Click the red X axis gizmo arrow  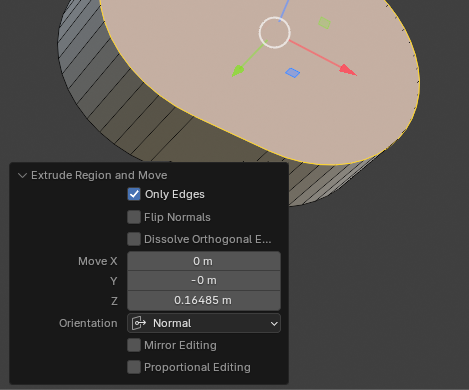347,70
